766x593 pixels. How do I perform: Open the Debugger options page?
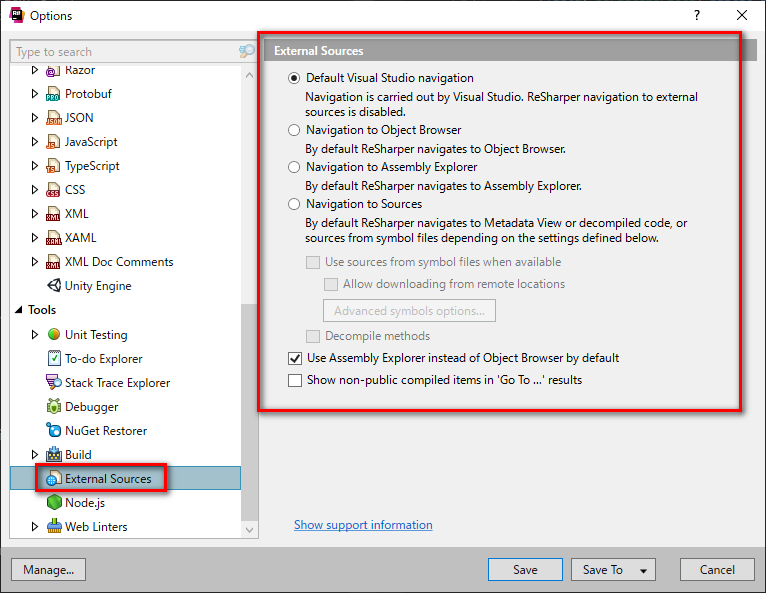pos(91,406)
